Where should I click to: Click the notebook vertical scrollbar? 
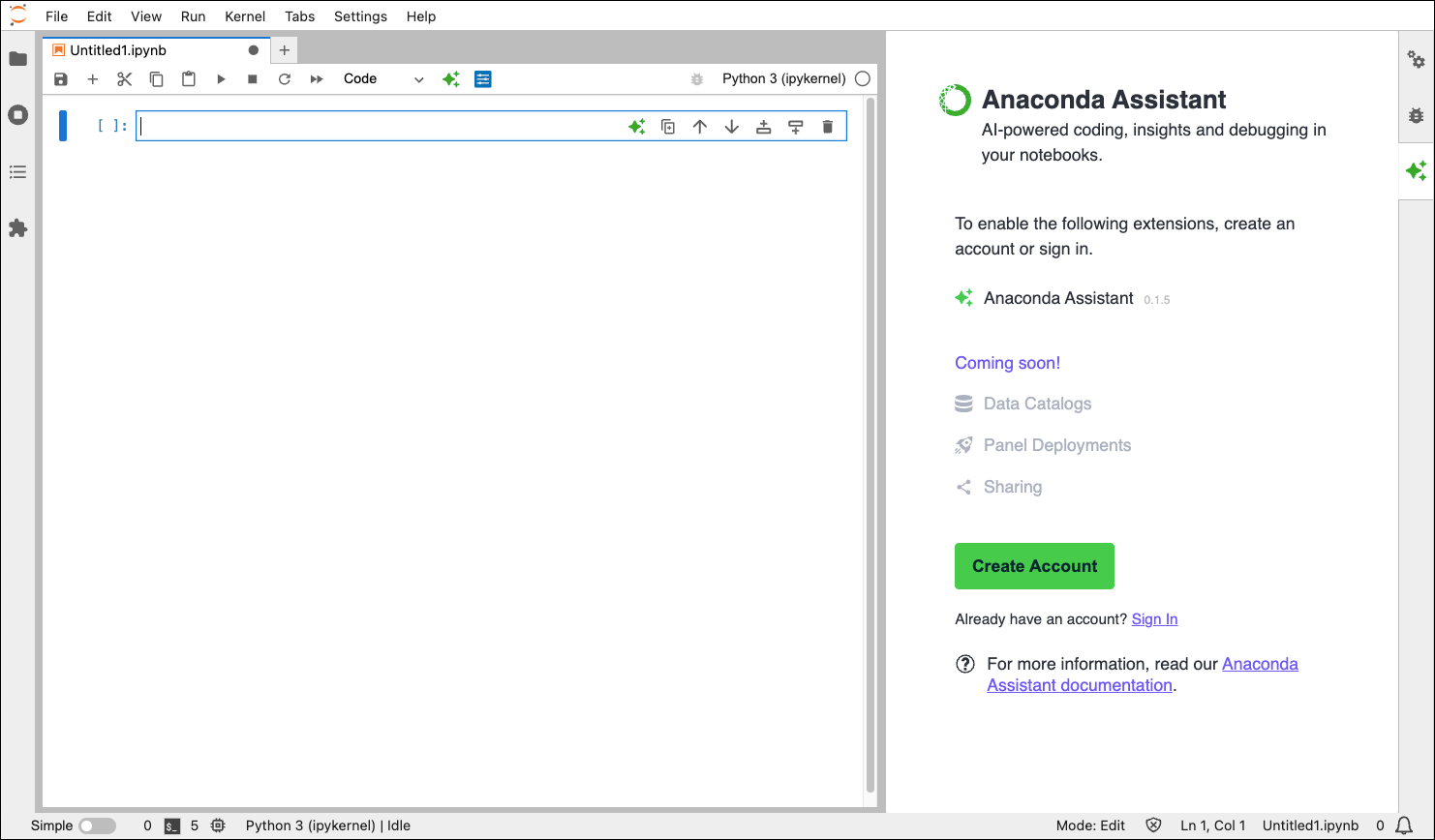(x=870, y=445)
